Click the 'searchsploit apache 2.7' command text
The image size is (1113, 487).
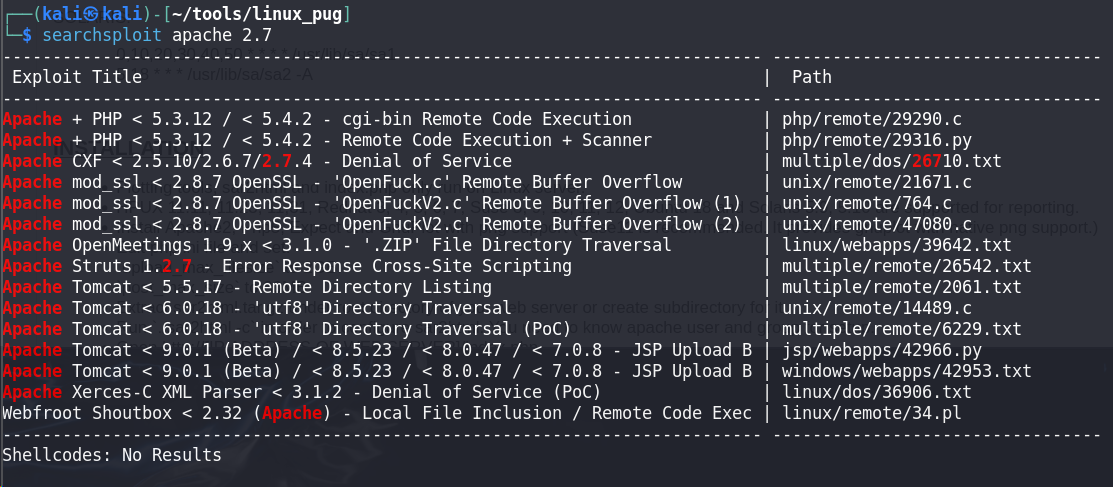pyautogui.click(x=157, y=35)
